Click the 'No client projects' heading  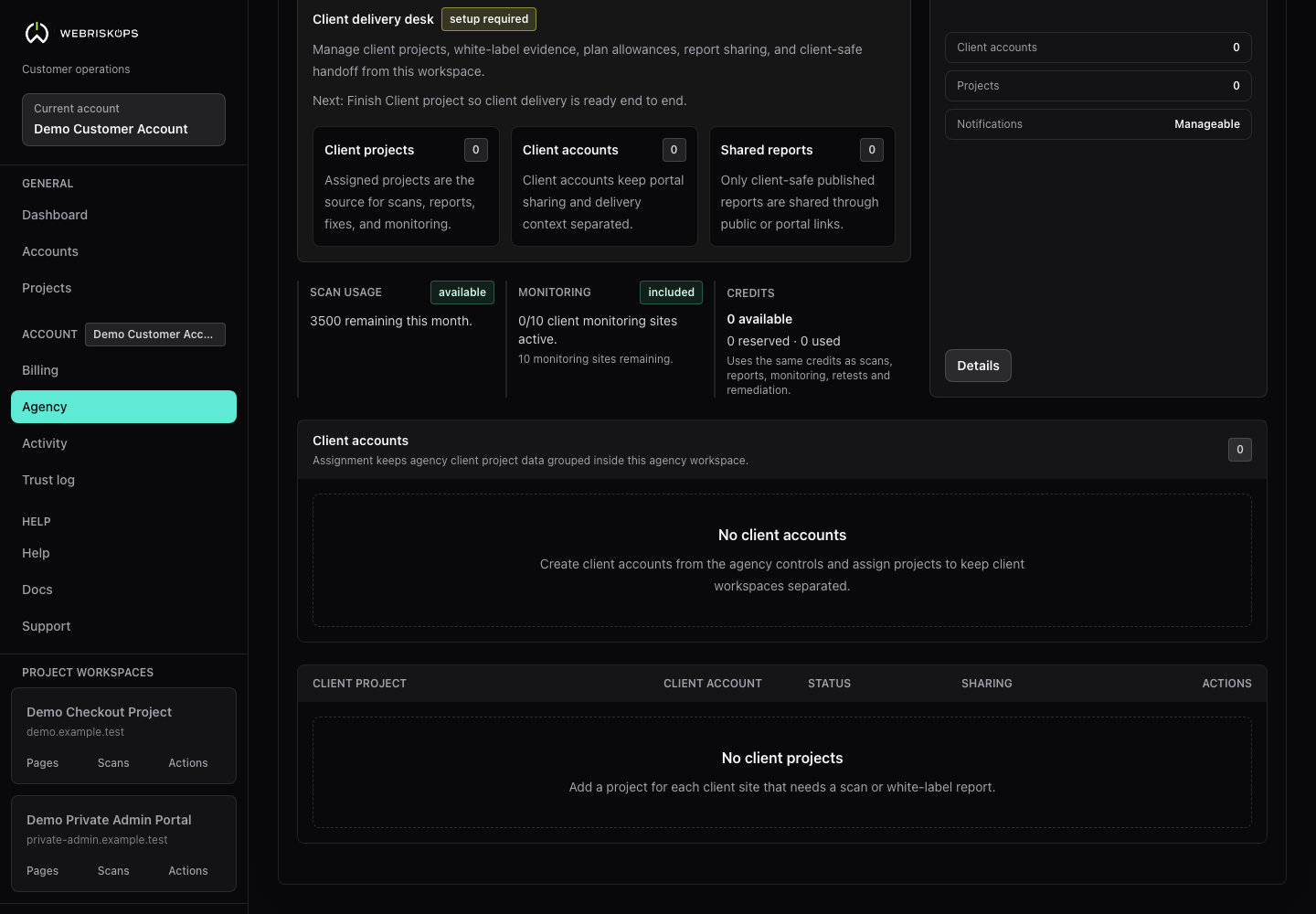(x=782, y=759)
